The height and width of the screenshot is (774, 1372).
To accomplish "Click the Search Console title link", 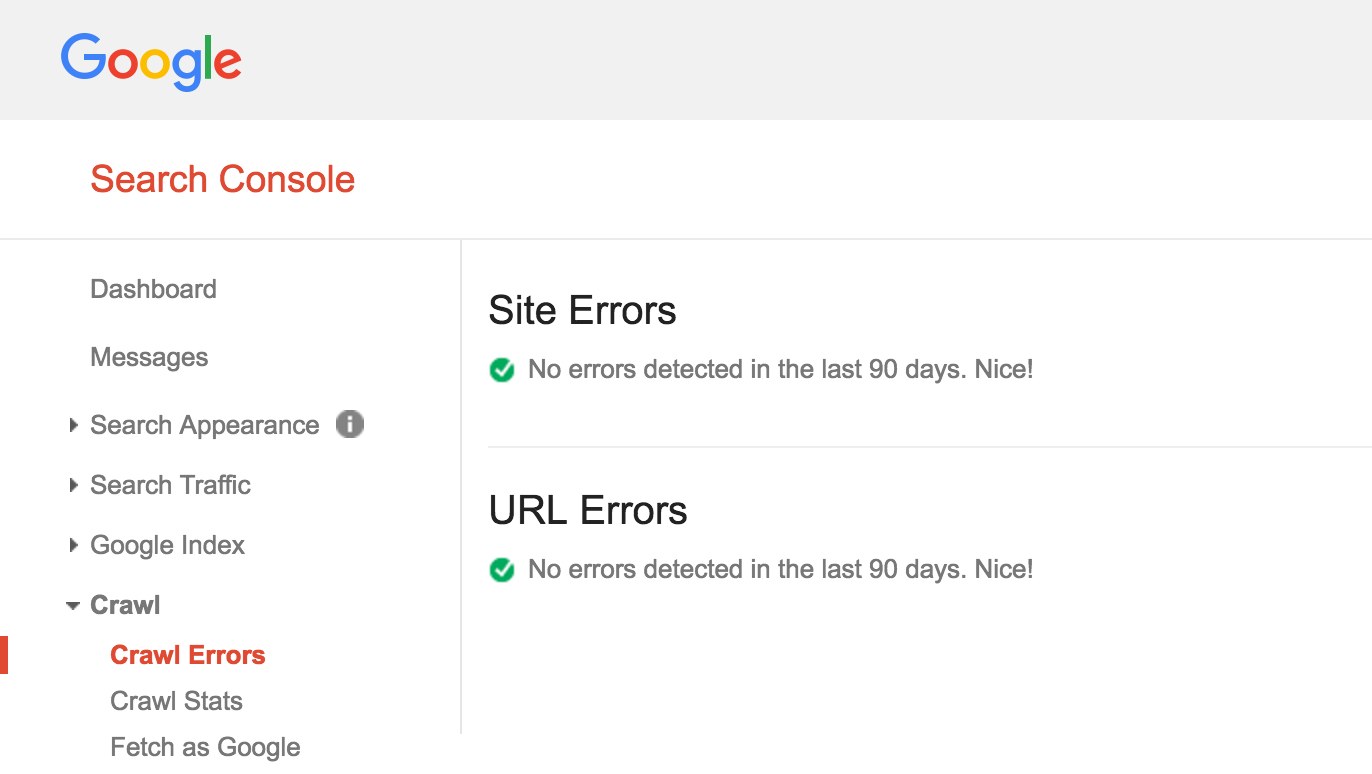I will [222, 180].
